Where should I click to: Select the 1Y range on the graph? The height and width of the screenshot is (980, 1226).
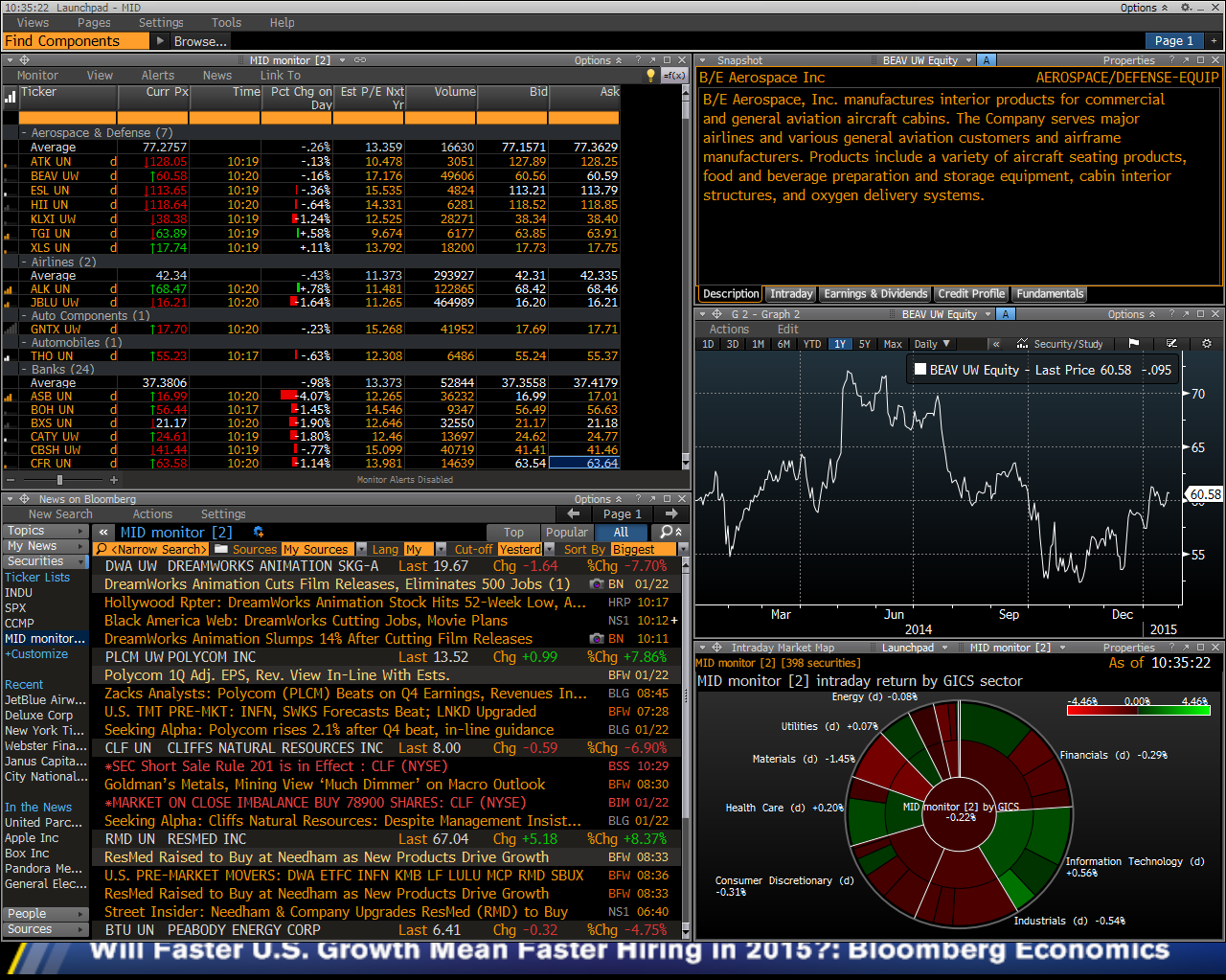point(839,344)
